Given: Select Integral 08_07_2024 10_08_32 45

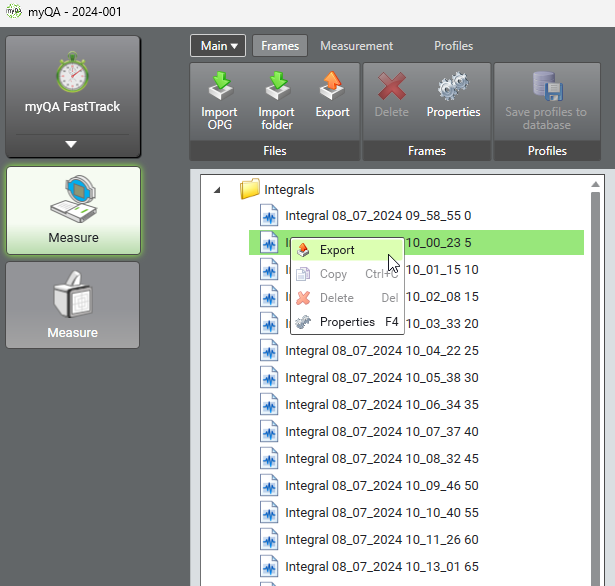Looking at the screenshot, I should point(382,459).
